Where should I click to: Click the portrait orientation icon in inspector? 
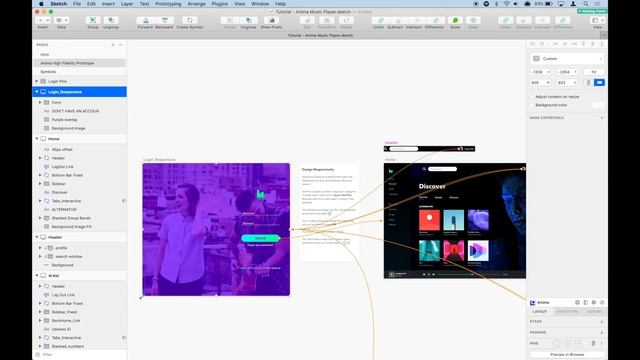[x=588, y=82]
